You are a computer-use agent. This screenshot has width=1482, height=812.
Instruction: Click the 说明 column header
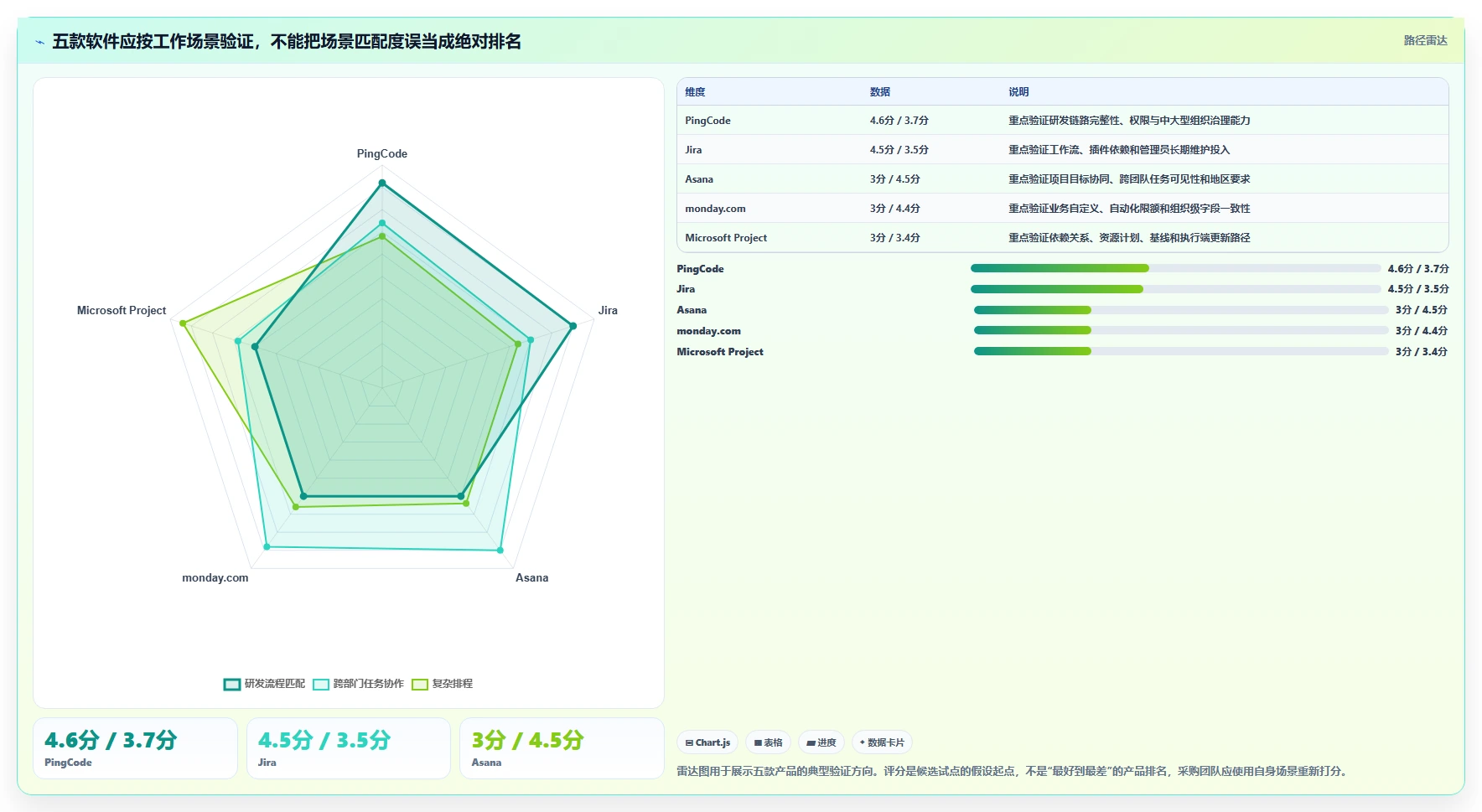pos(1018,92)
